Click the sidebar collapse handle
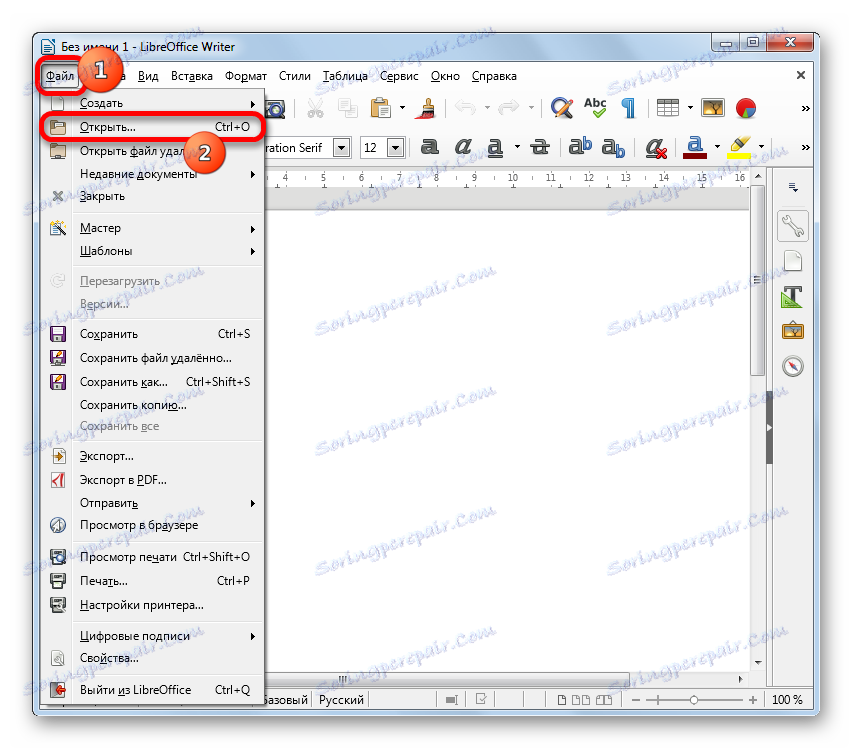The width and height of the screenshot is (853, 749). [x=769, y=428]
